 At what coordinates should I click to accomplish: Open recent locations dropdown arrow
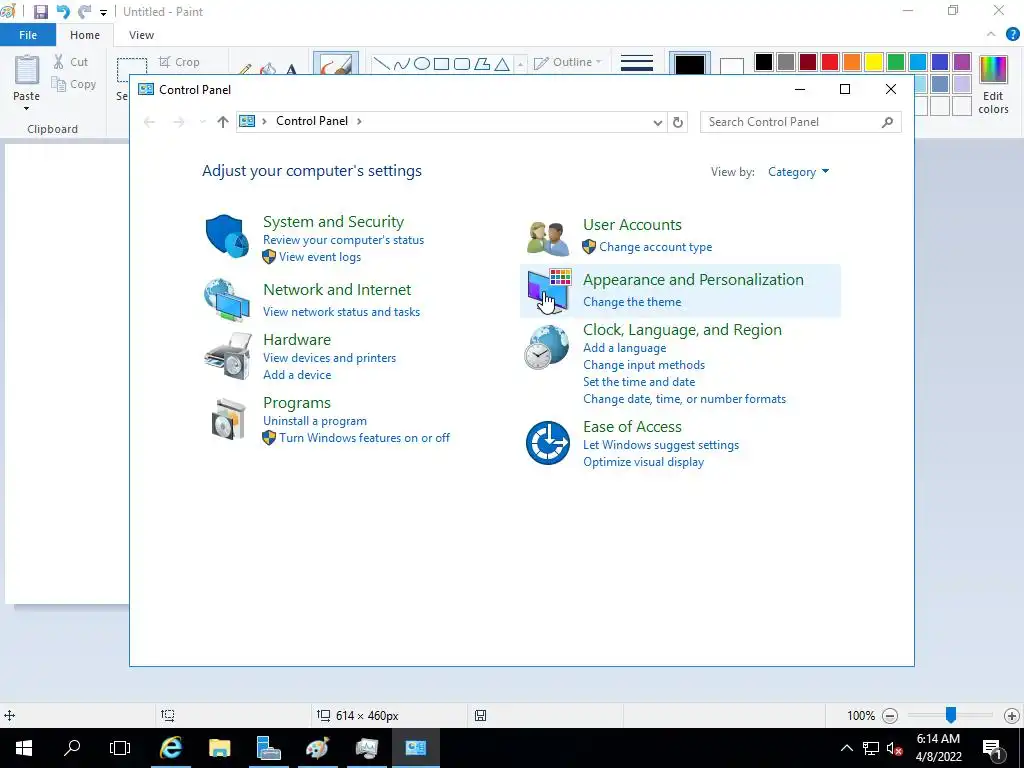point(202,122)
